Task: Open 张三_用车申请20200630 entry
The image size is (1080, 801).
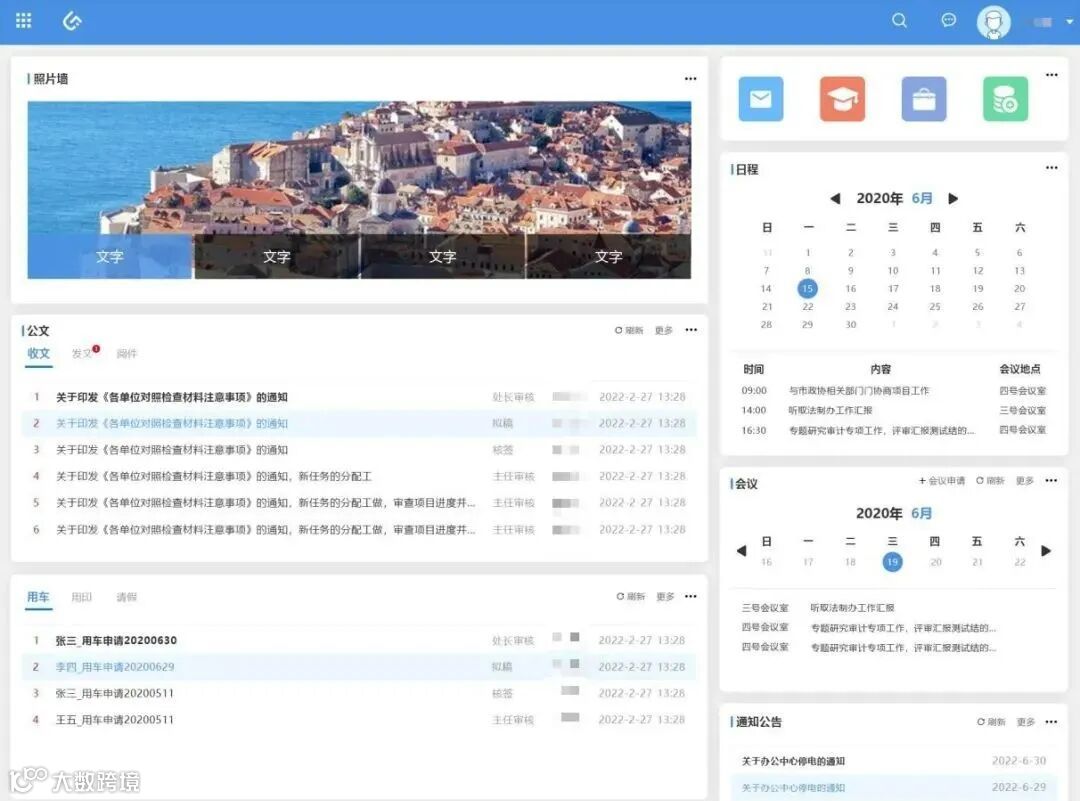Action: [x=359, y=641]
